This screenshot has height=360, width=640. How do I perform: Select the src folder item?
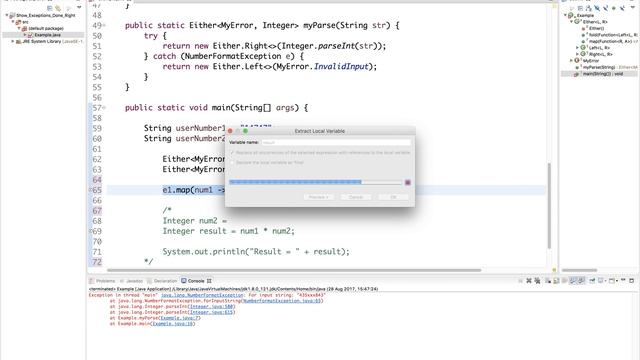point(22,22)
